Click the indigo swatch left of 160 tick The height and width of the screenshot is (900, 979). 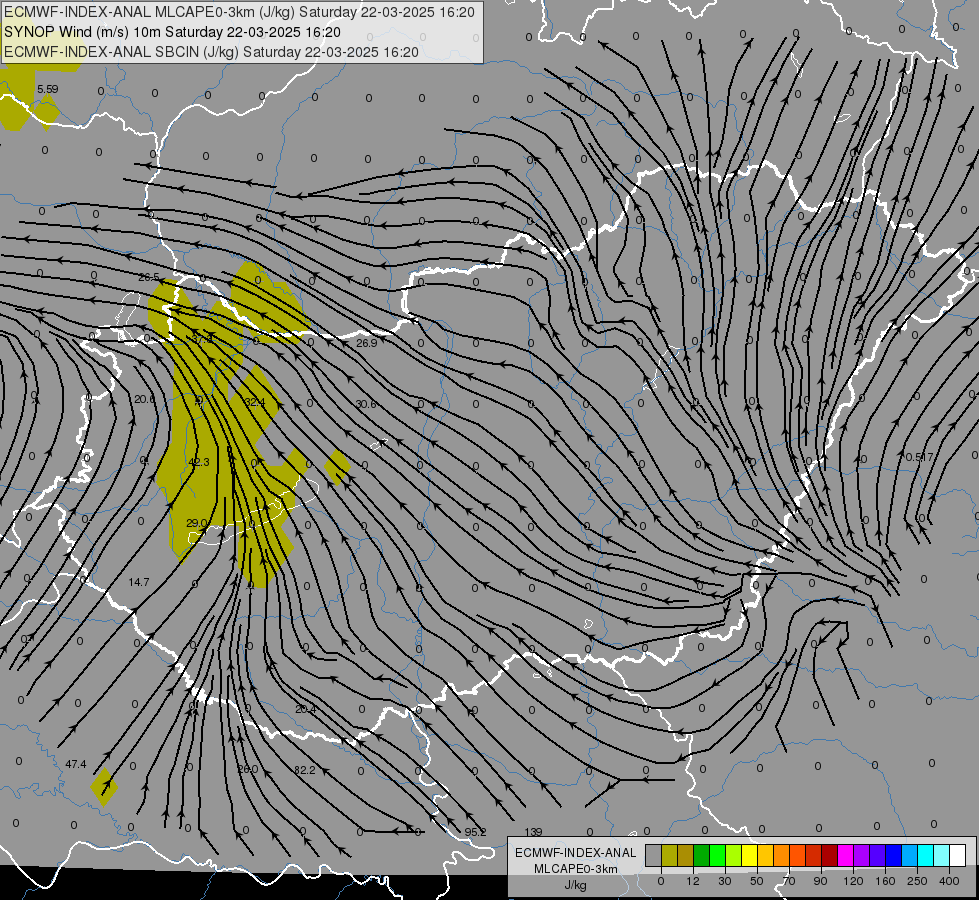(x=878, y=855)
